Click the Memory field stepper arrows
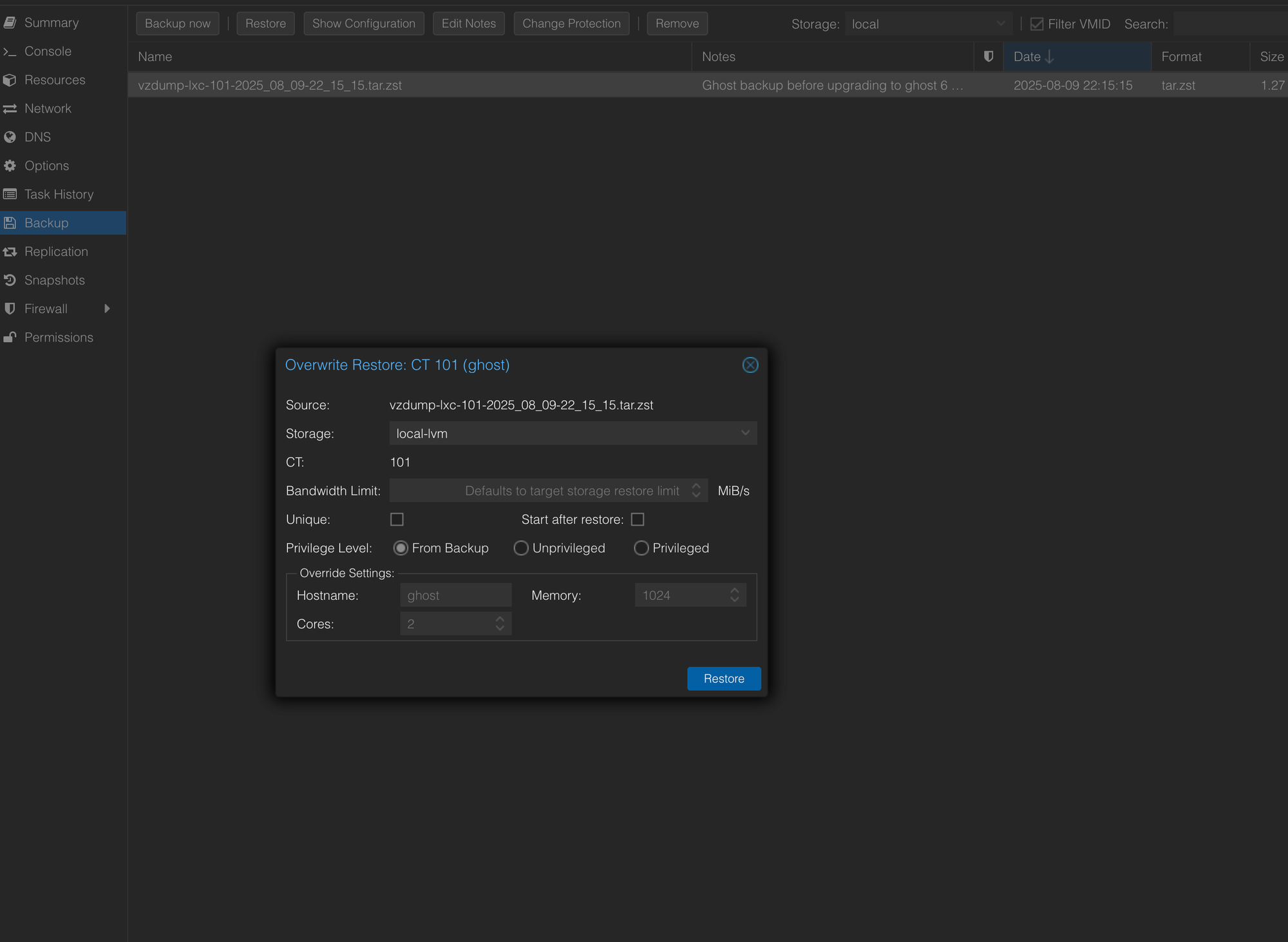The height and width of the screenshot is (942, 1288). [735, 595]
